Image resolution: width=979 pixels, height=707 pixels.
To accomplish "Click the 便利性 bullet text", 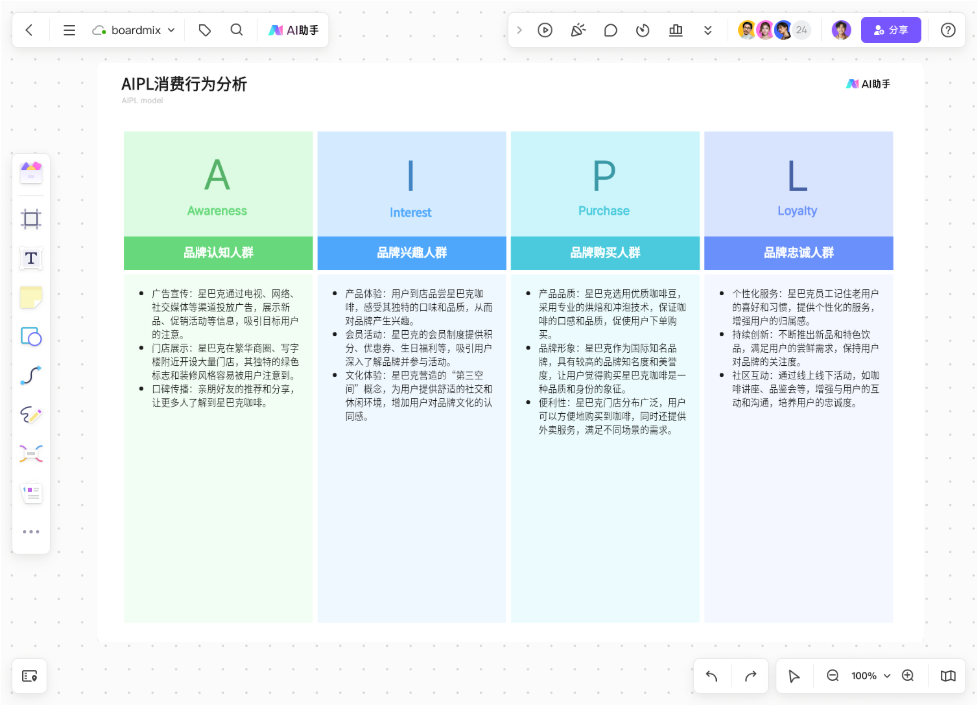I will (612, 417).
